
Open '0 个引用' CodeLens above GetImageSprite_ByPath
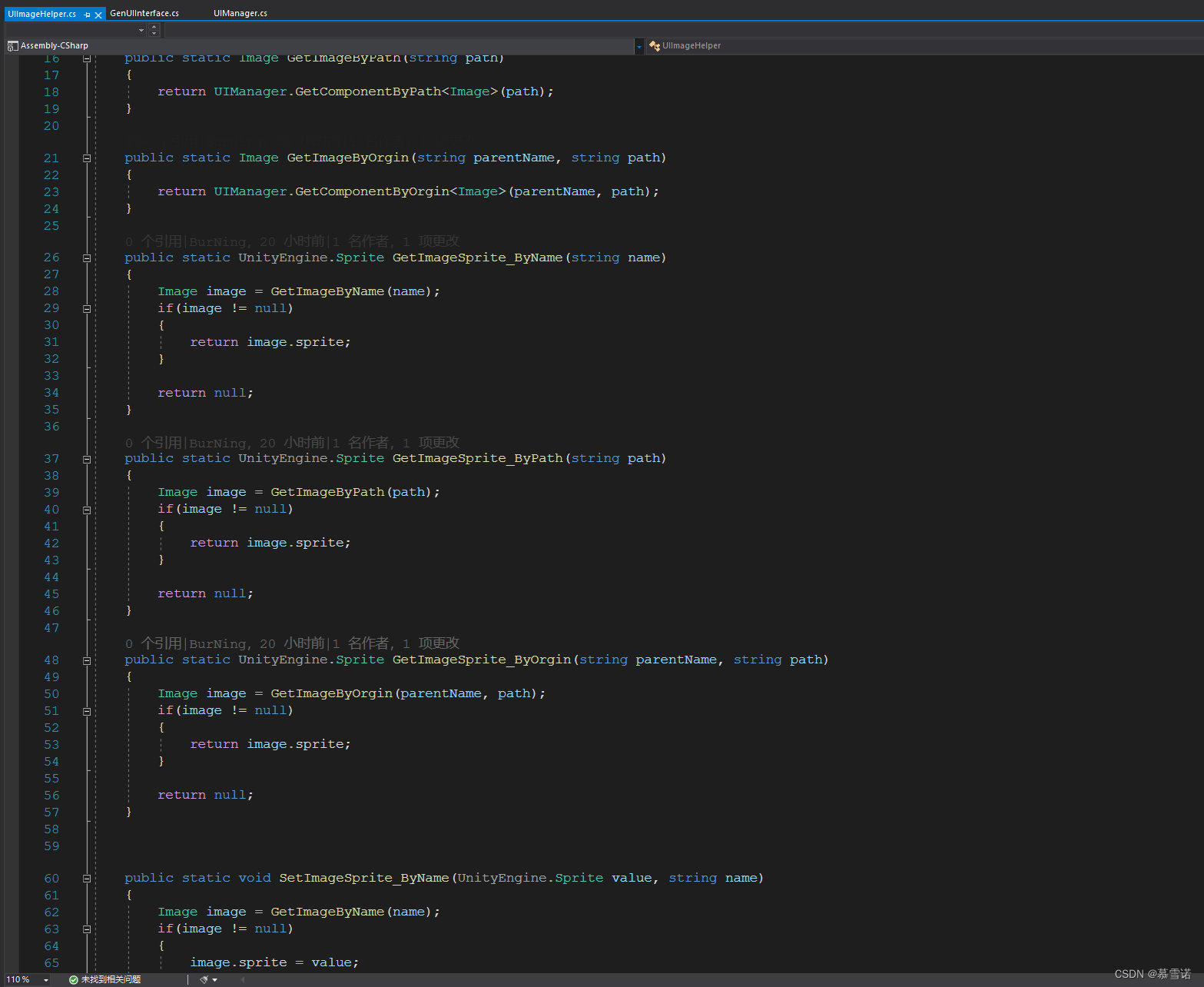click(153, 443)
